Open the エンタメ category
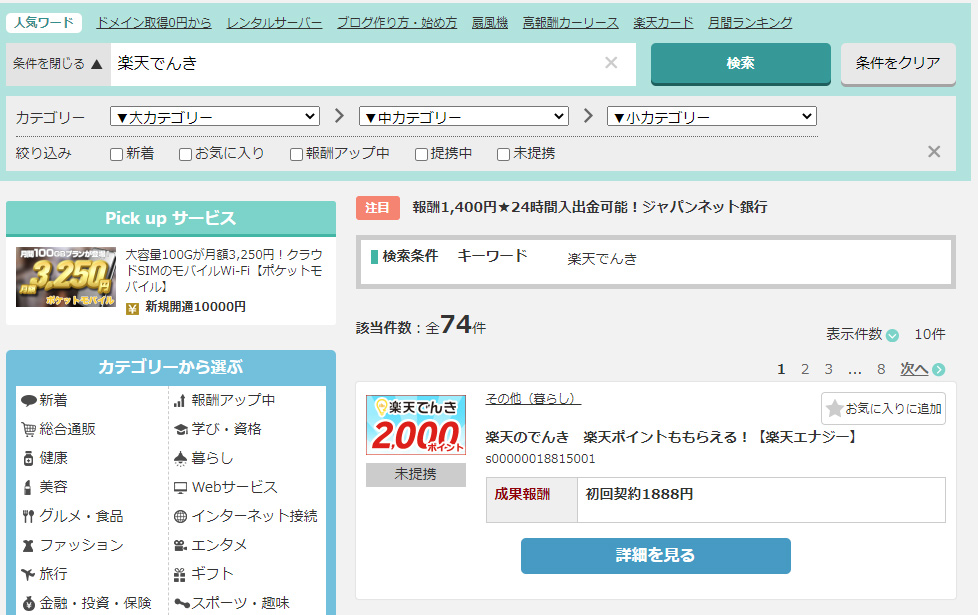This screenshot has width=978, height=615. coord(180,545)
